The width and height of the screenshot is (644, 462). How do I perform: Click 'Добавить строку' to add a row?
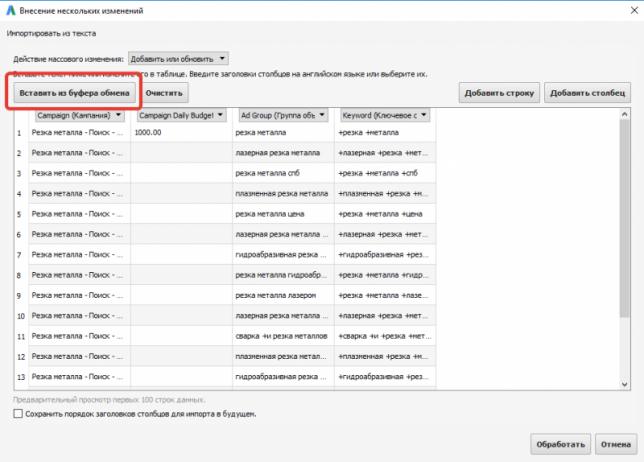click(499, 93)
